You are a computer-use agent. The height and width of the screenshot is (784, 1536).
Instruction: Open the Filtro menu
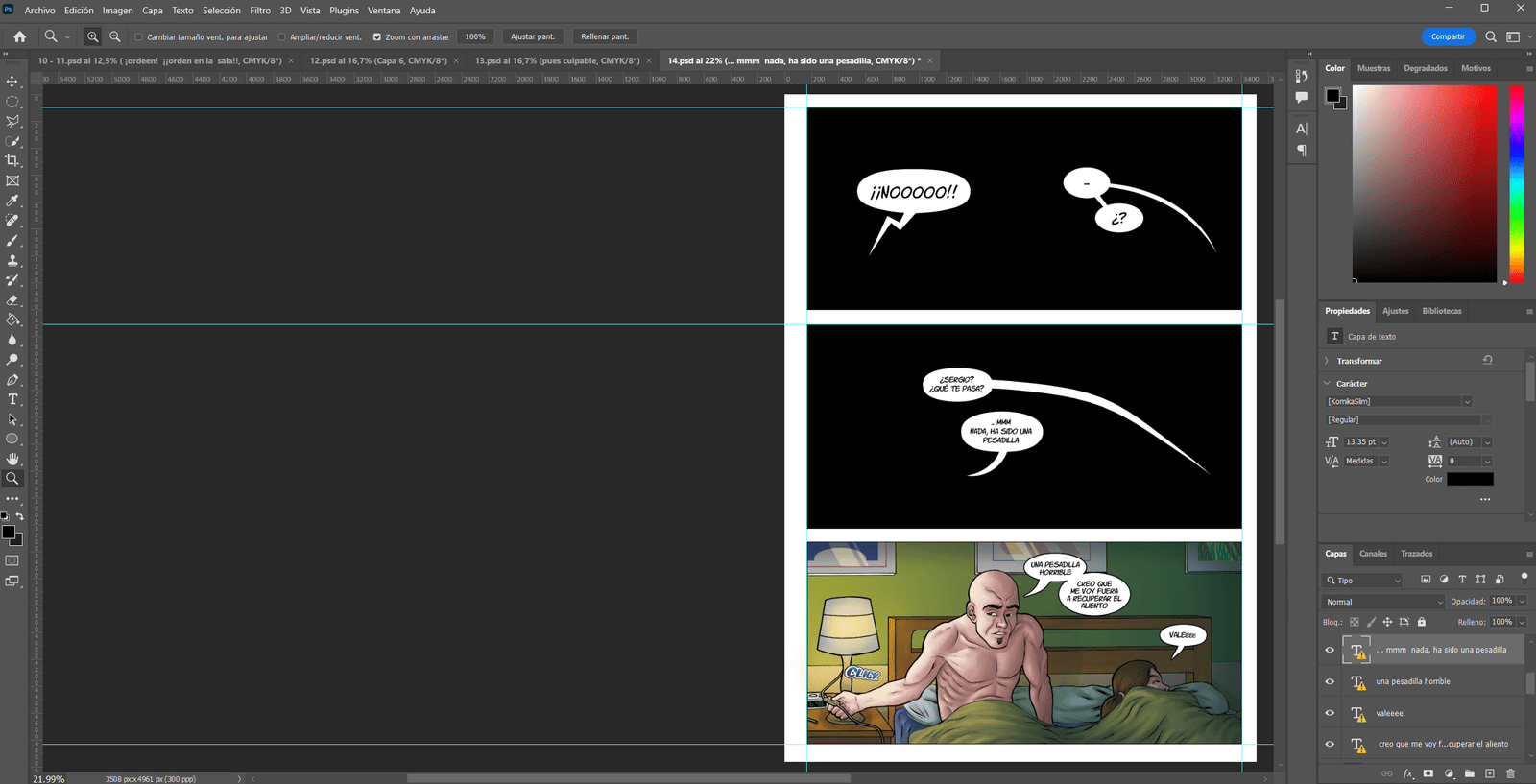[260, 11]
